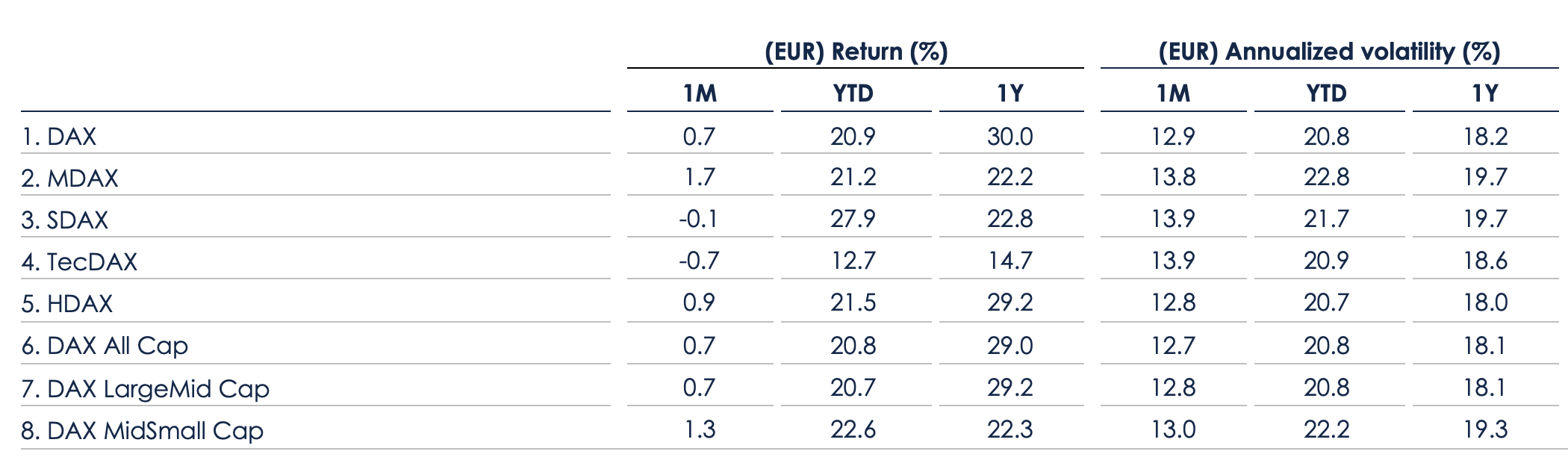
Task: Click the HDAX row label
Action: coord(67,304)
